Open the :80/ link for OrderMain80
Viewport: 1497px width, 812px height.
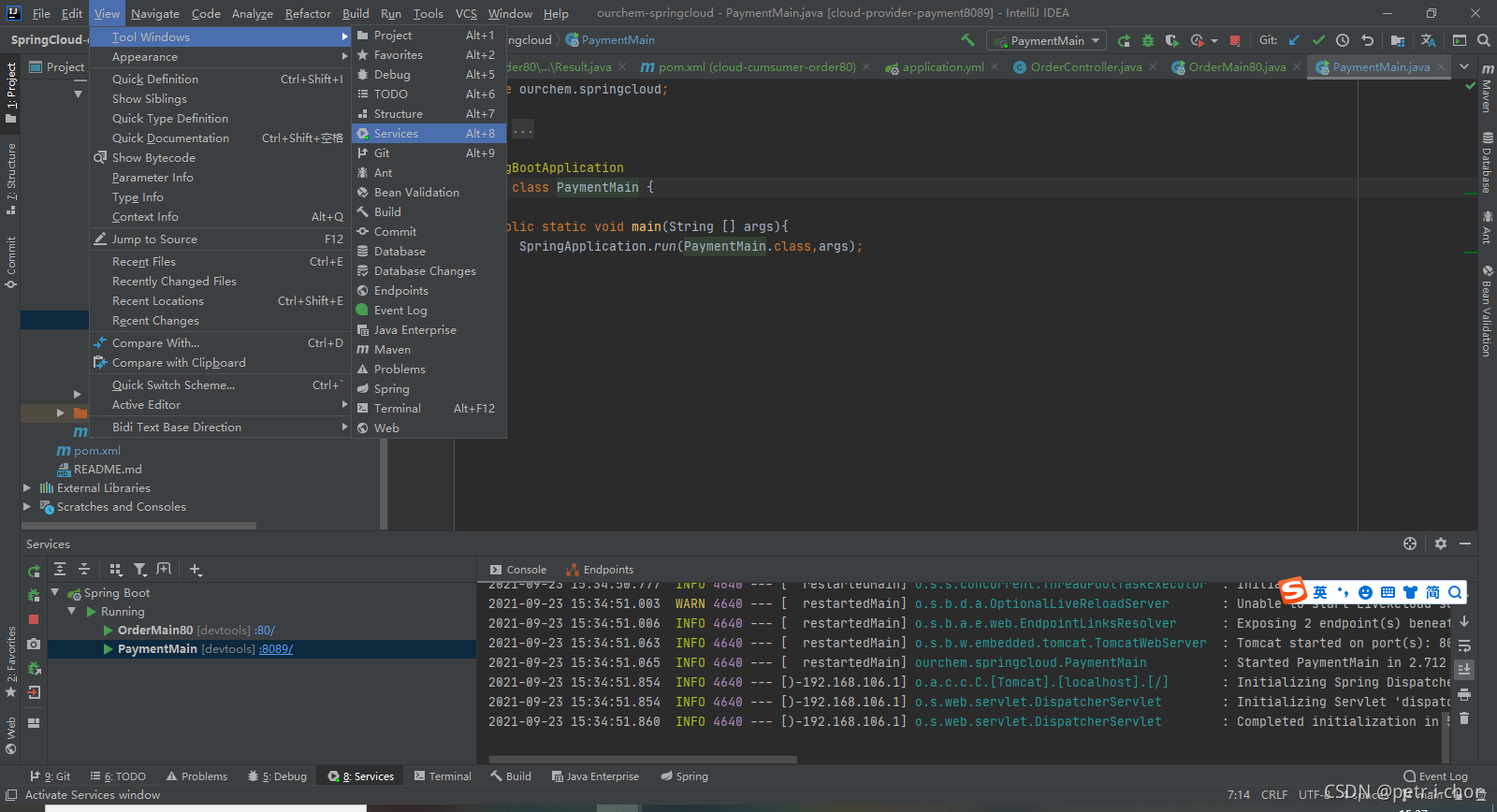click(264, 631)
